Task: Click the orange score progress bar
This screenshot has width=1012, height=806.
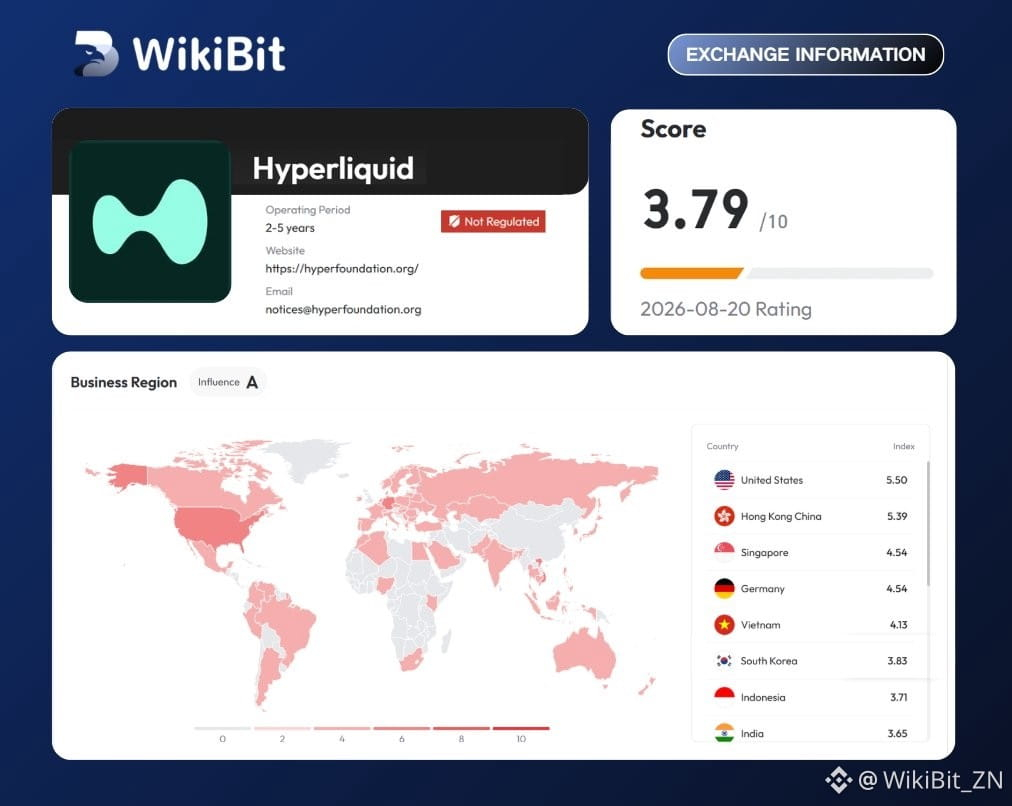Action: (x=691, y=273)
